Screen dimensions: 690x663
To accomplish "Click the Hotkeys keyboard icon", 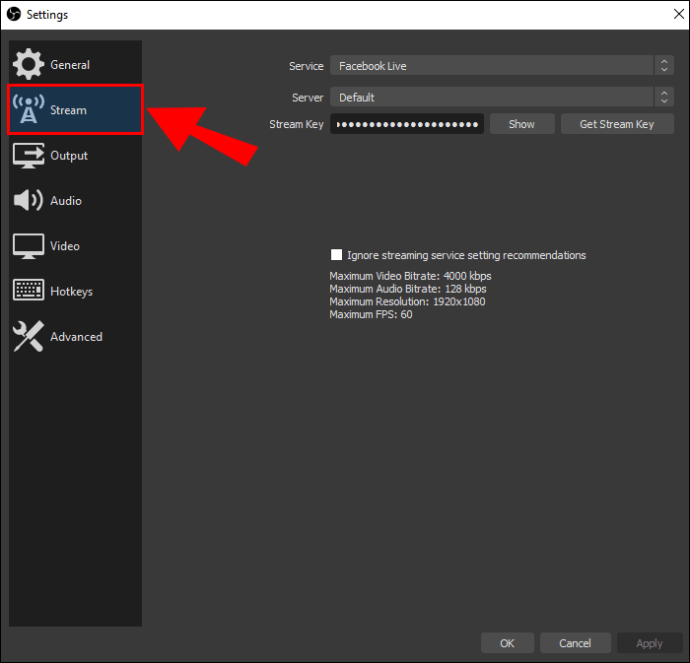I will click(28, 290).
